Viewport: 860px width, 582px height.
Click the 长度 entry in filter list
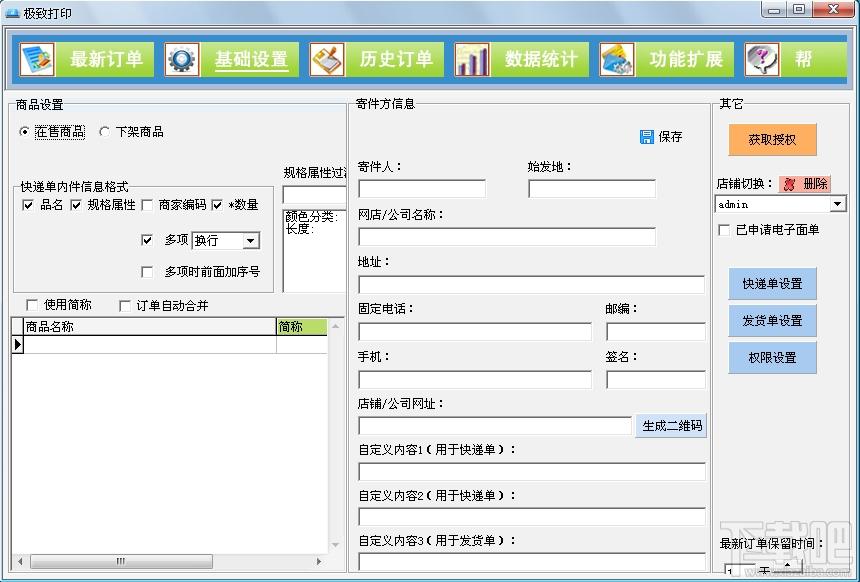(x=299, y=229)
